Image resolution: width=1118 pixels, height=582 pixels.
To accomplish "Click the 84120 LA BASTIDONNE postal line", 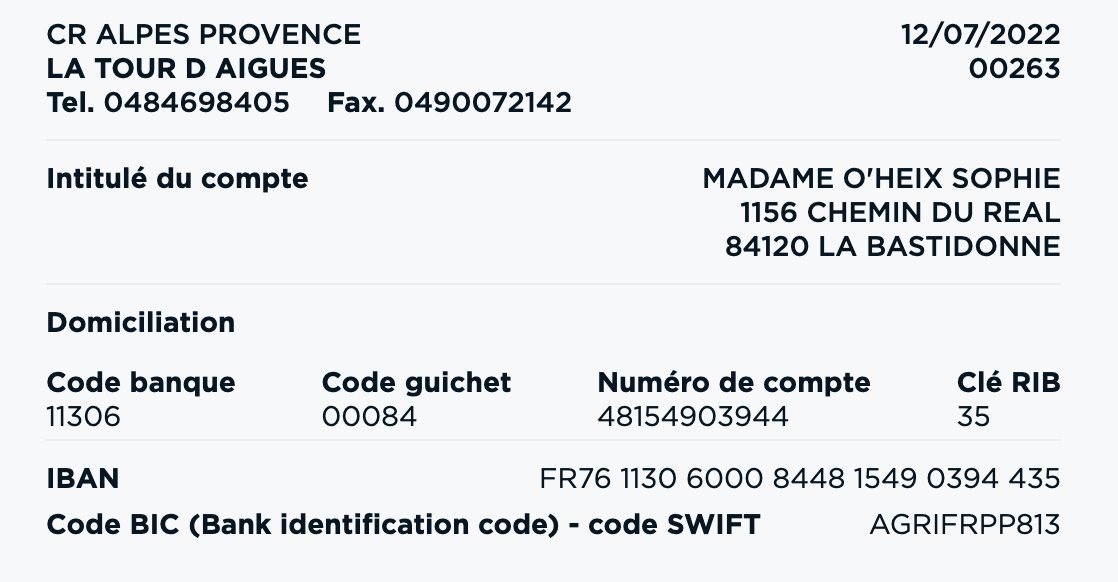I will tap(893, 247).
